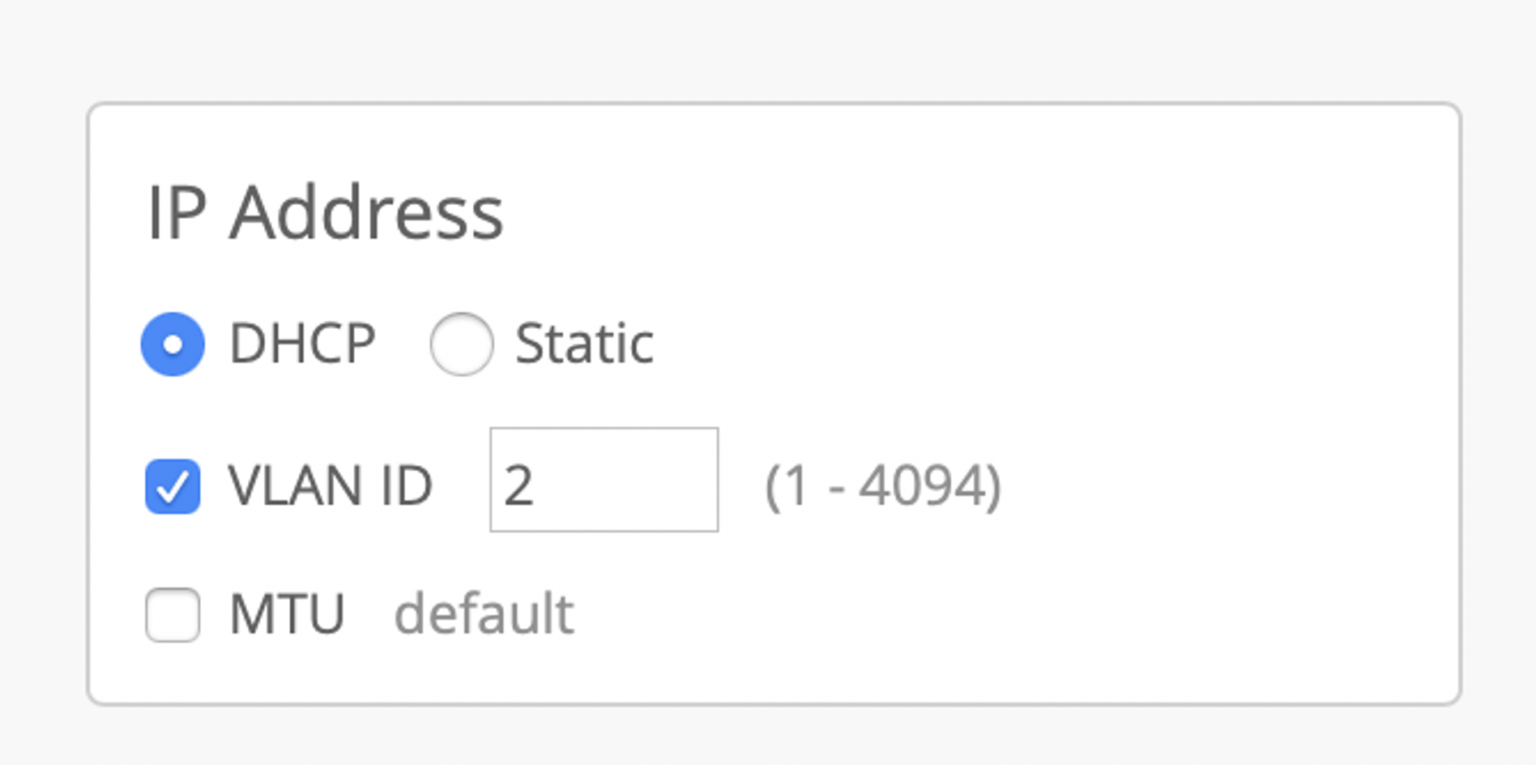The width and height of the screenshot is (1536, 765).
Task: Click the DHCP label text
Action: click(303, 344)
